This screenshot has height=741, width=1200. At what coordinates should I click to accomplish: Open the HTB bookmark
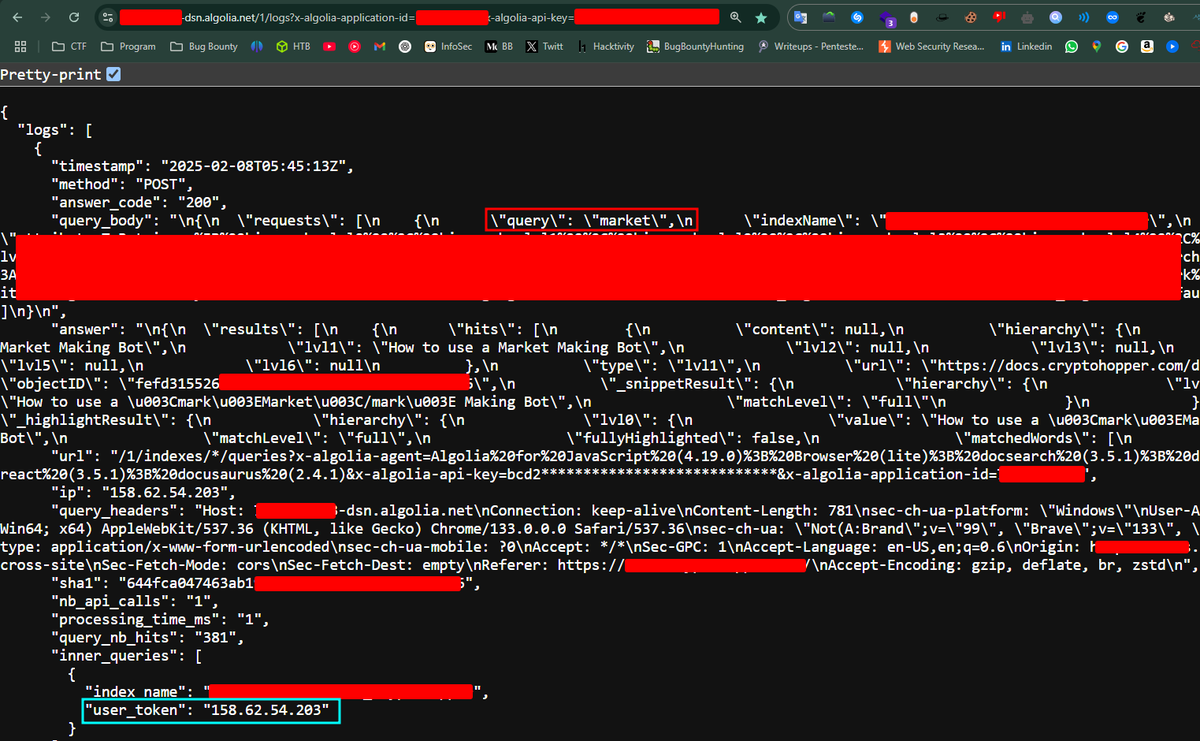pos(294,46)
